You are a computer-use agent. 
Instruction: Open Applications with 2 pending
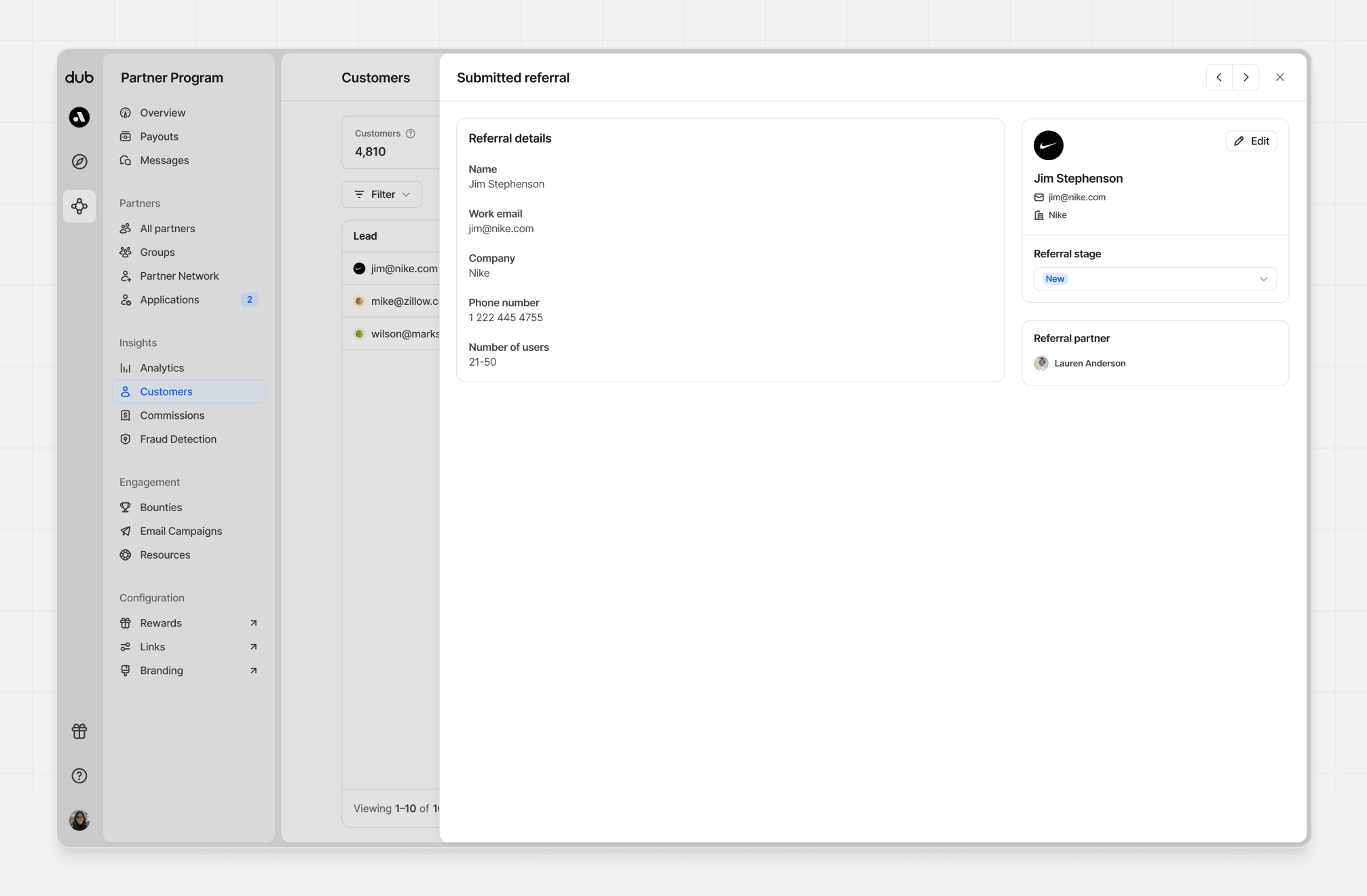(170, 300)
